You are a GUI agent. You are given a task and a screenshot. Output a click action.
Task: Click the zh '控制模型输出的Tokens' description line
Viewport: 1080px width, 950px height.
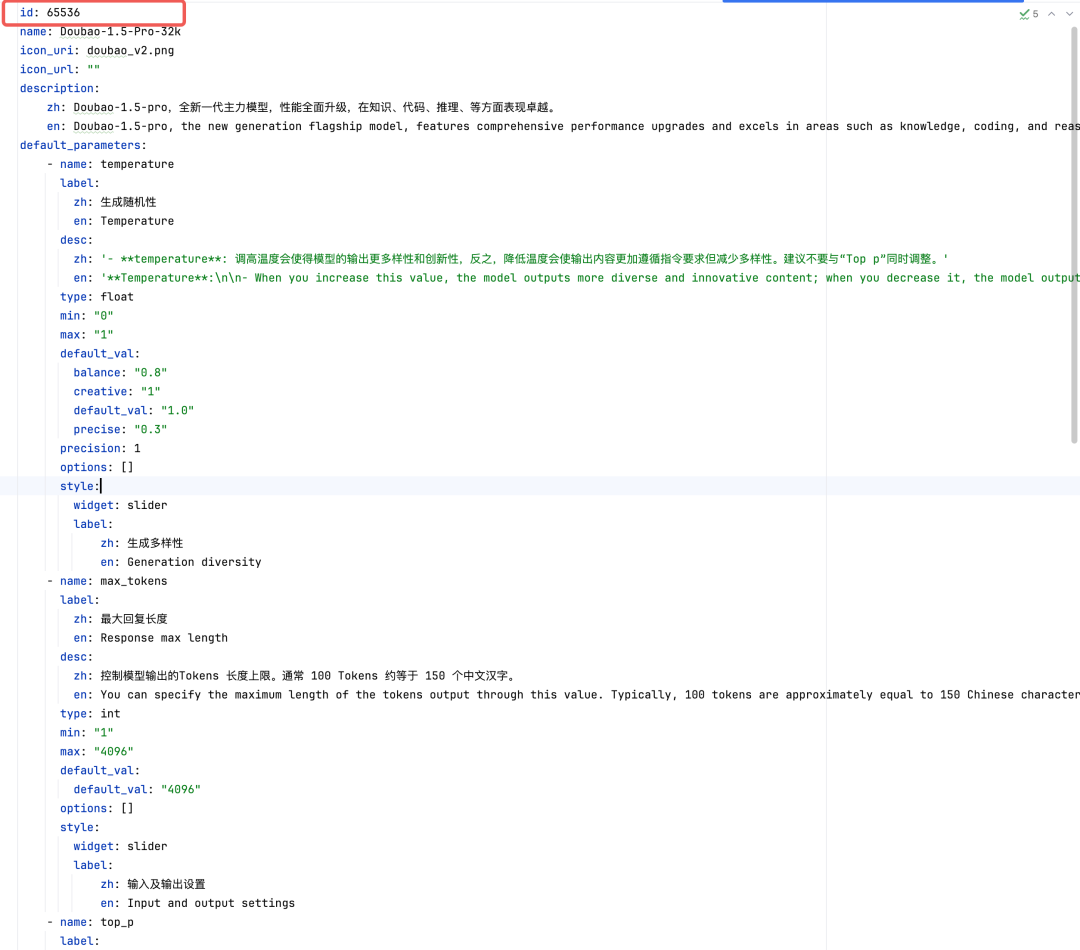click(295, 676)
